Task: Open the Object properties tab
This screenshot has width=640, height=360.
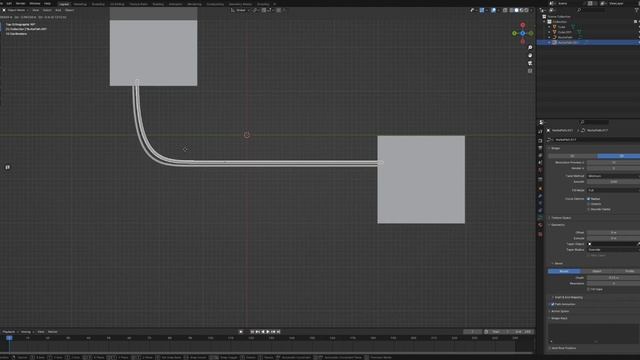Action: coord(540,189)
